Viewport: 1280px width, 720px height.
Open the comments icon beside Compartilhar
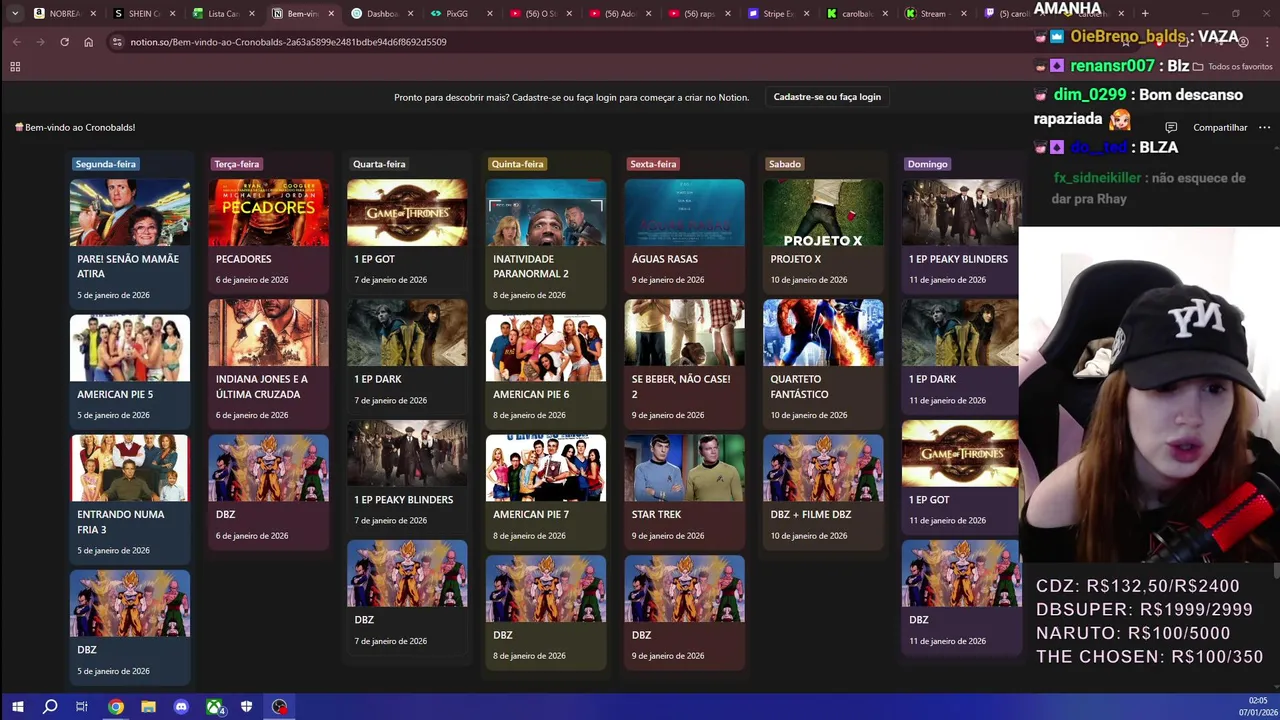[x=1171, y=127]
